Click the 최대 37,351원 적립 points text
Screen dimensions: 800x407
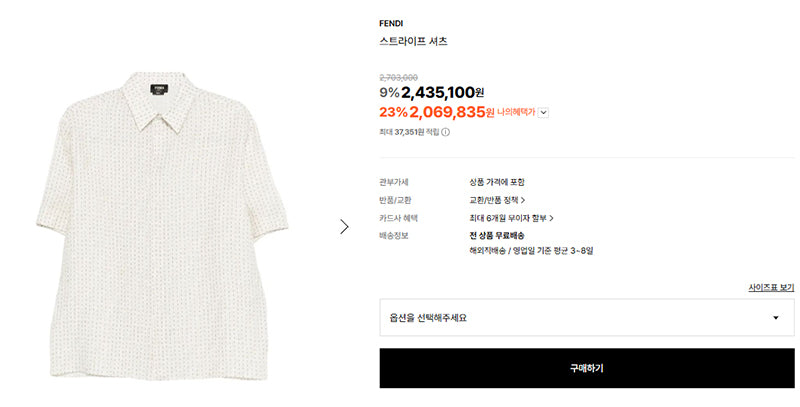[x=409, y=132]
